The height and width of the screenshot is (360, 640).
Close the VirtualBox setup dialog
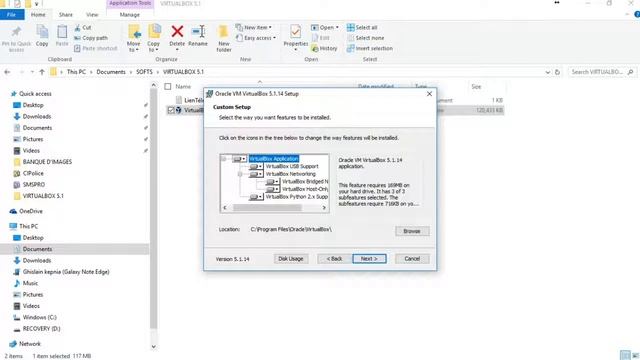click(x=429, y=94)
